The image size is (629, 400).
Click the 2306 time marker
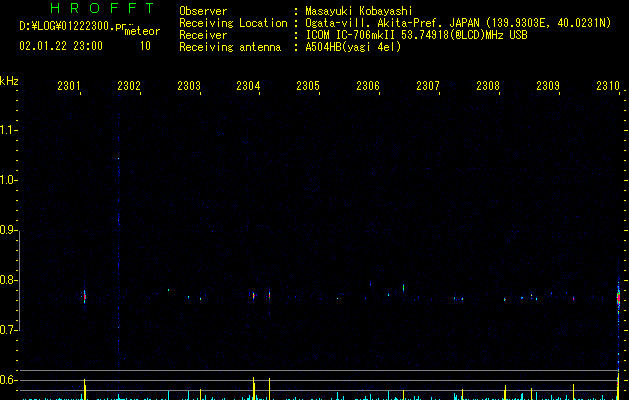pos(368,86)
